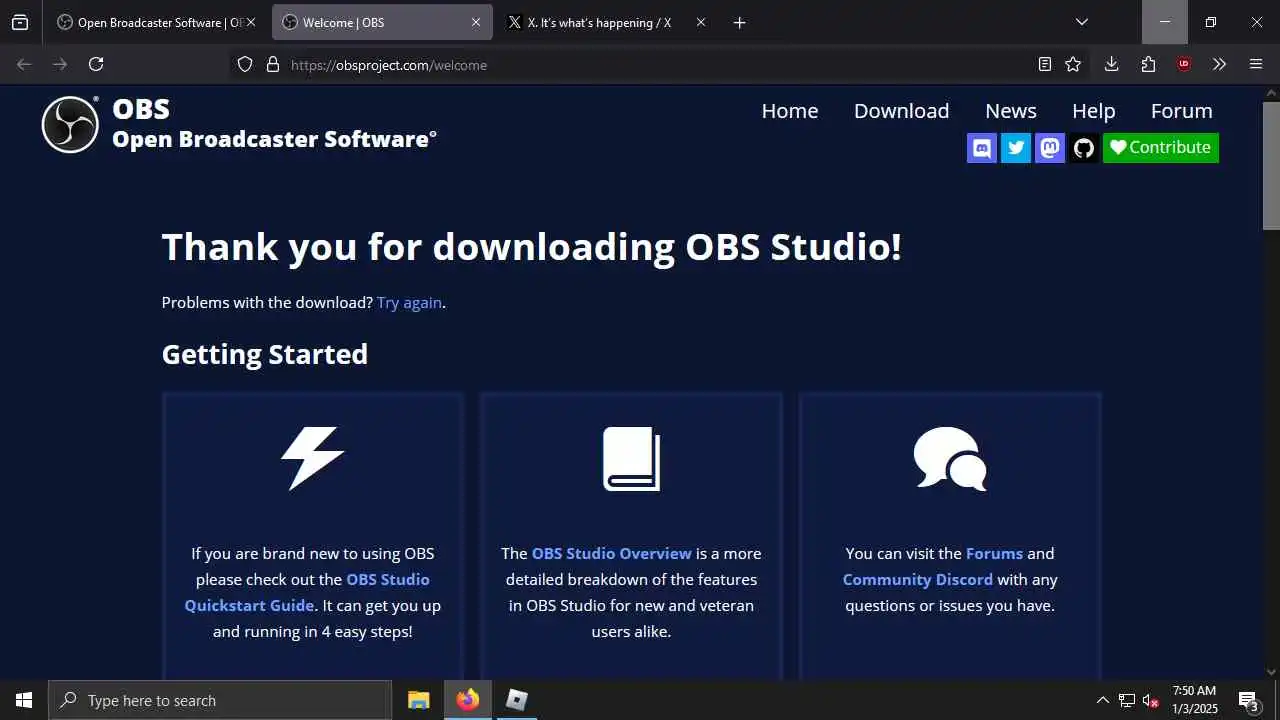The width and height of the screenshot is (1280, 720).
Task: Bookmark this page with the star icon
Action: point(1073,64)
